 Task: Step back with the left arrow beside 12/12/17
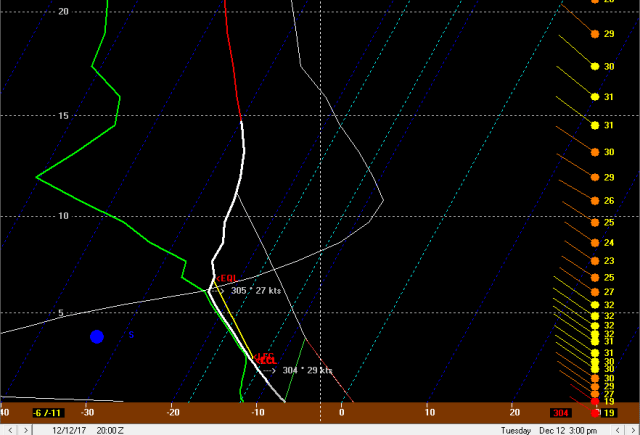click(10, 430)
